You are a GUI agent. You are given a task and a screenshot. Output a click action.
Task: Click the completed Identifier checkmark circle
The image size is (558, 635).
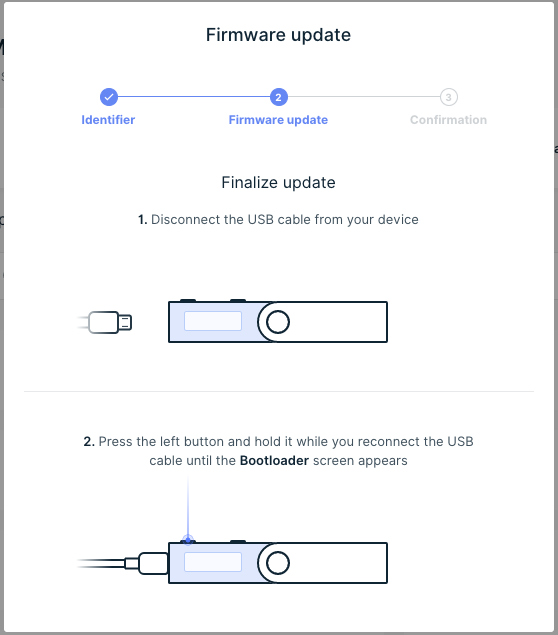[x=109, y=97]
